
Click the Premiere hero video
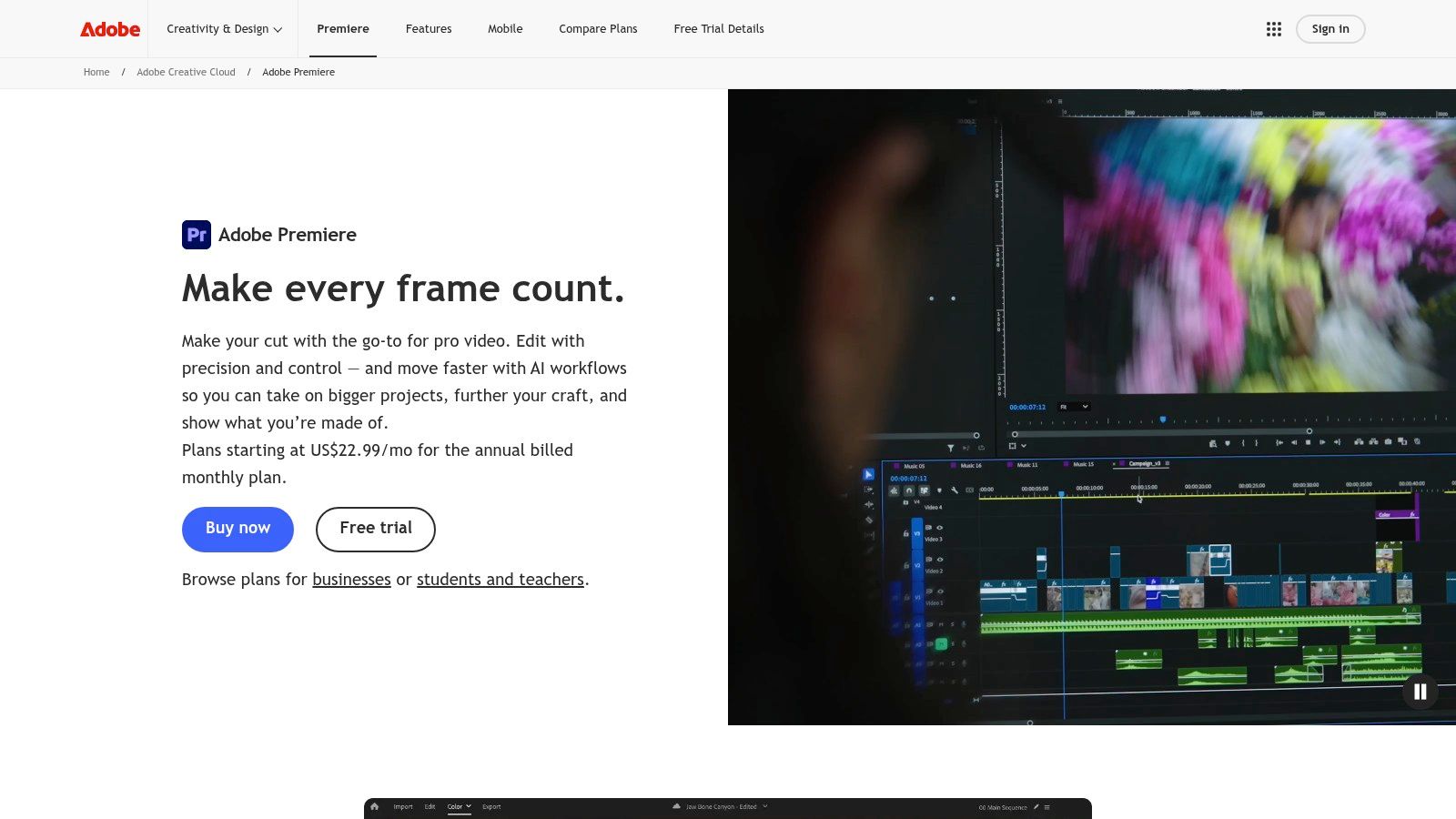coord(1092,407)
